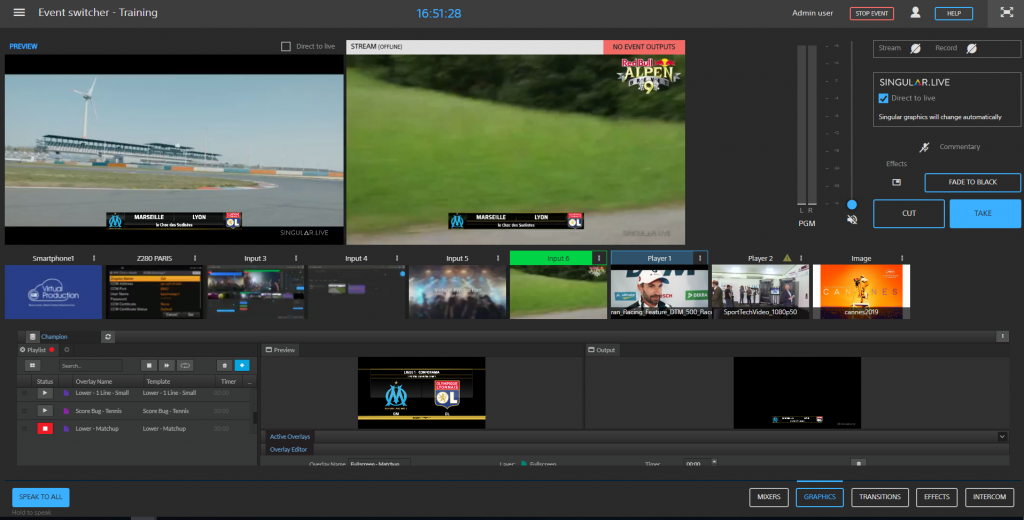Switch to the MIXERS tab
This screenshot has width=1024, height=520.
tap(768, 497)
